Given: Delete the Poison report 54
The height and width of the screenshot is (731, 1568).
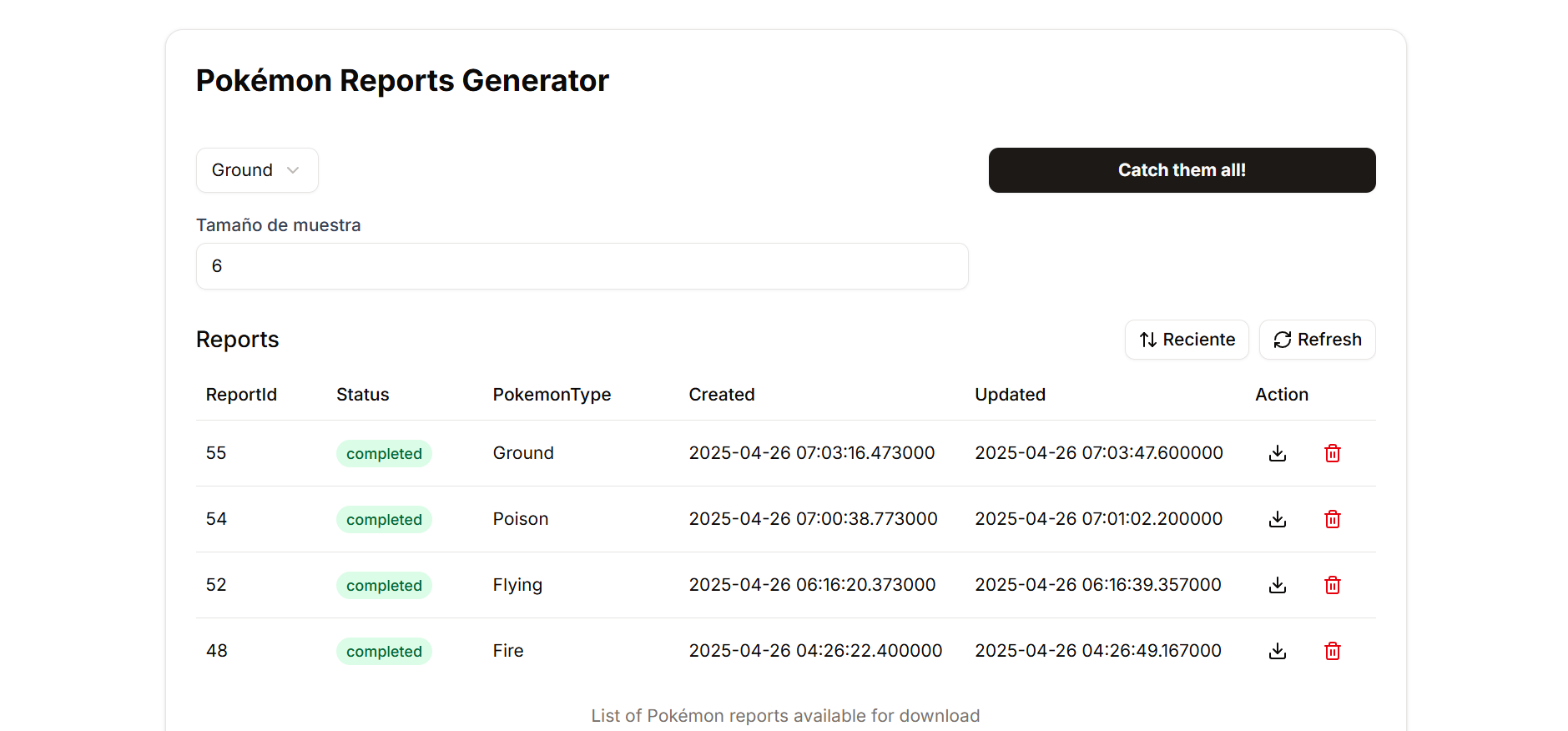Looking at the screenshot, I should [1332, 519].
